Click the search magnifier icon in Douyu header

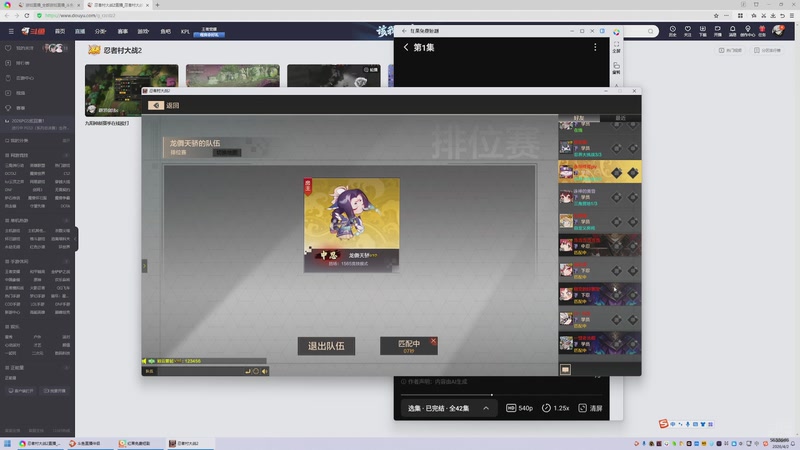tap(651, 31)
